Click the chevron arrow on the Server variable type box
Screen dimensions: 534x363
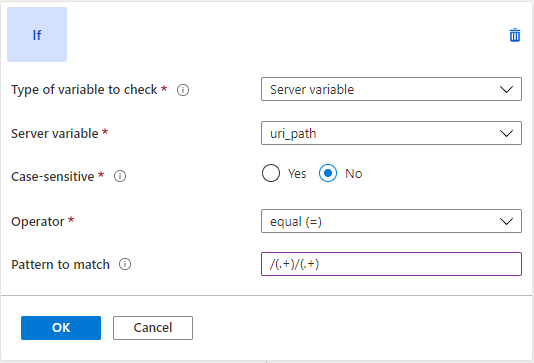[x=506, y=90]
